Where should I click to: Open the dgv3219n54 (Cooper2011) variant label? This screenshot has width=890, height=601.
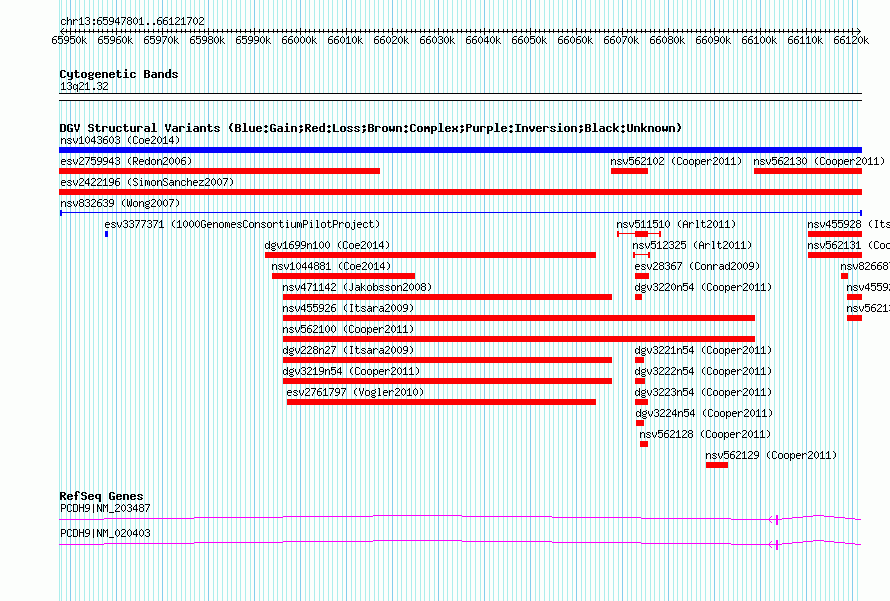coord(351,371)
